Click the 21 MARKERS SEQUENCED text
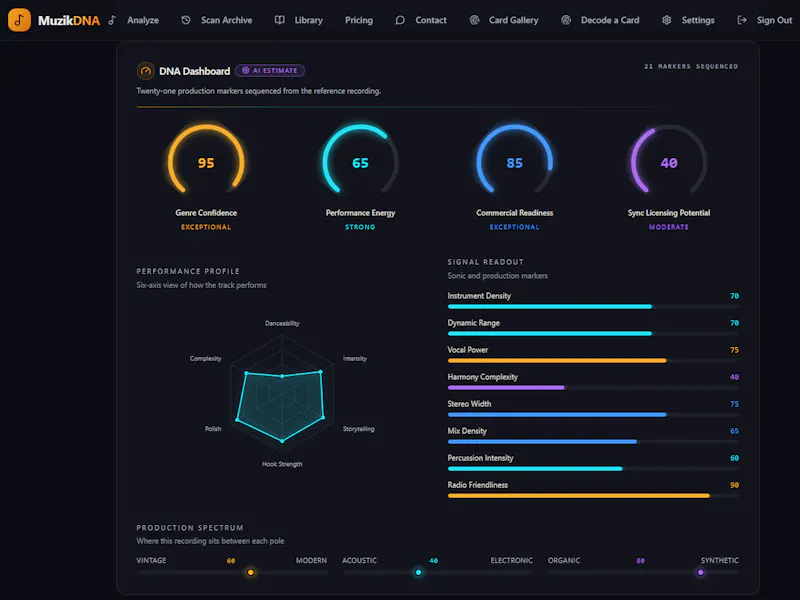This screenshot has width=800, height=600. (691, 66)
